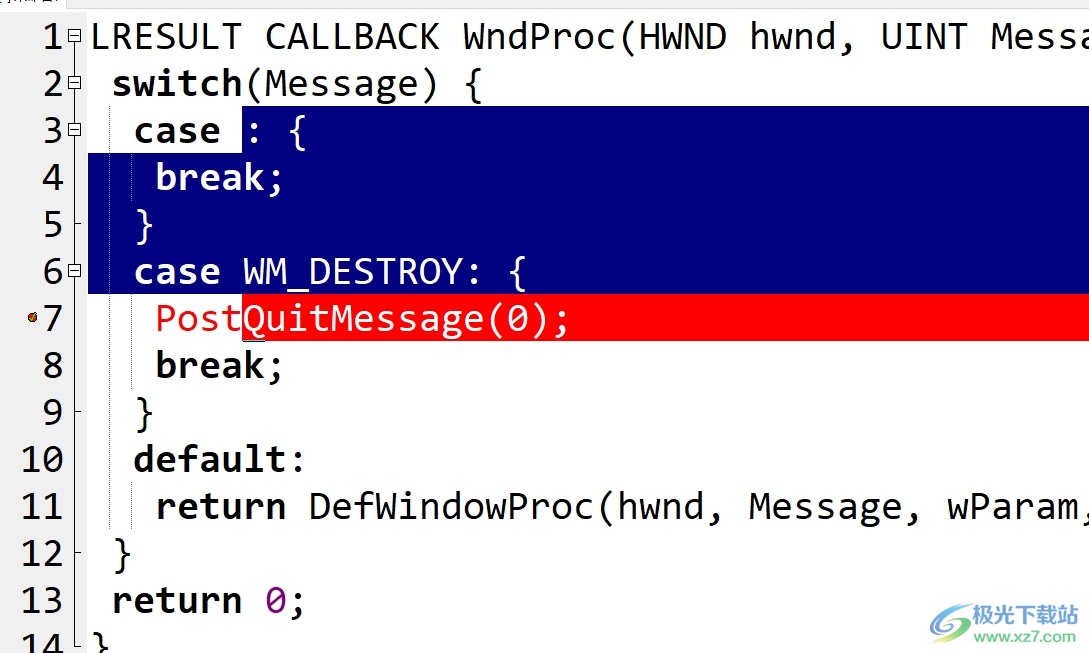The width and height of the screenshot is (1089, 653).
Task: Collapse the WM_DESTROY case fold at line 6
Action: pyautogui.click(x=75, y=271)
